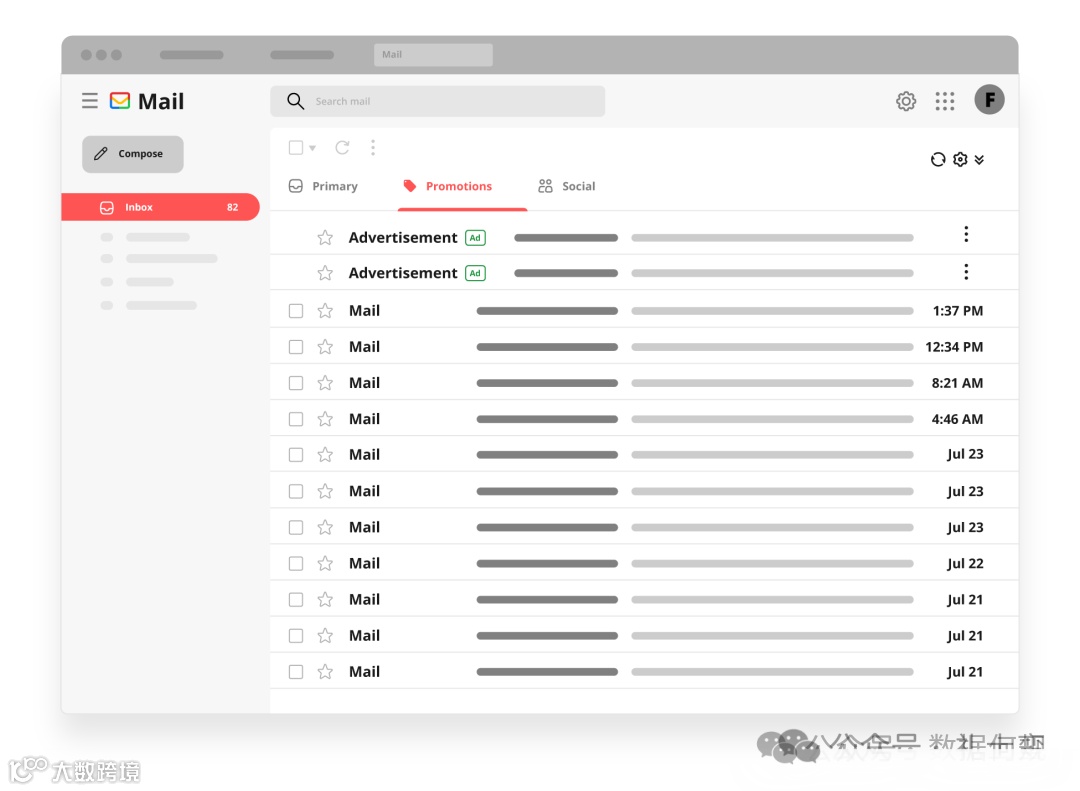
Task: Switch to the Primary tab
Action: (323, 186)
